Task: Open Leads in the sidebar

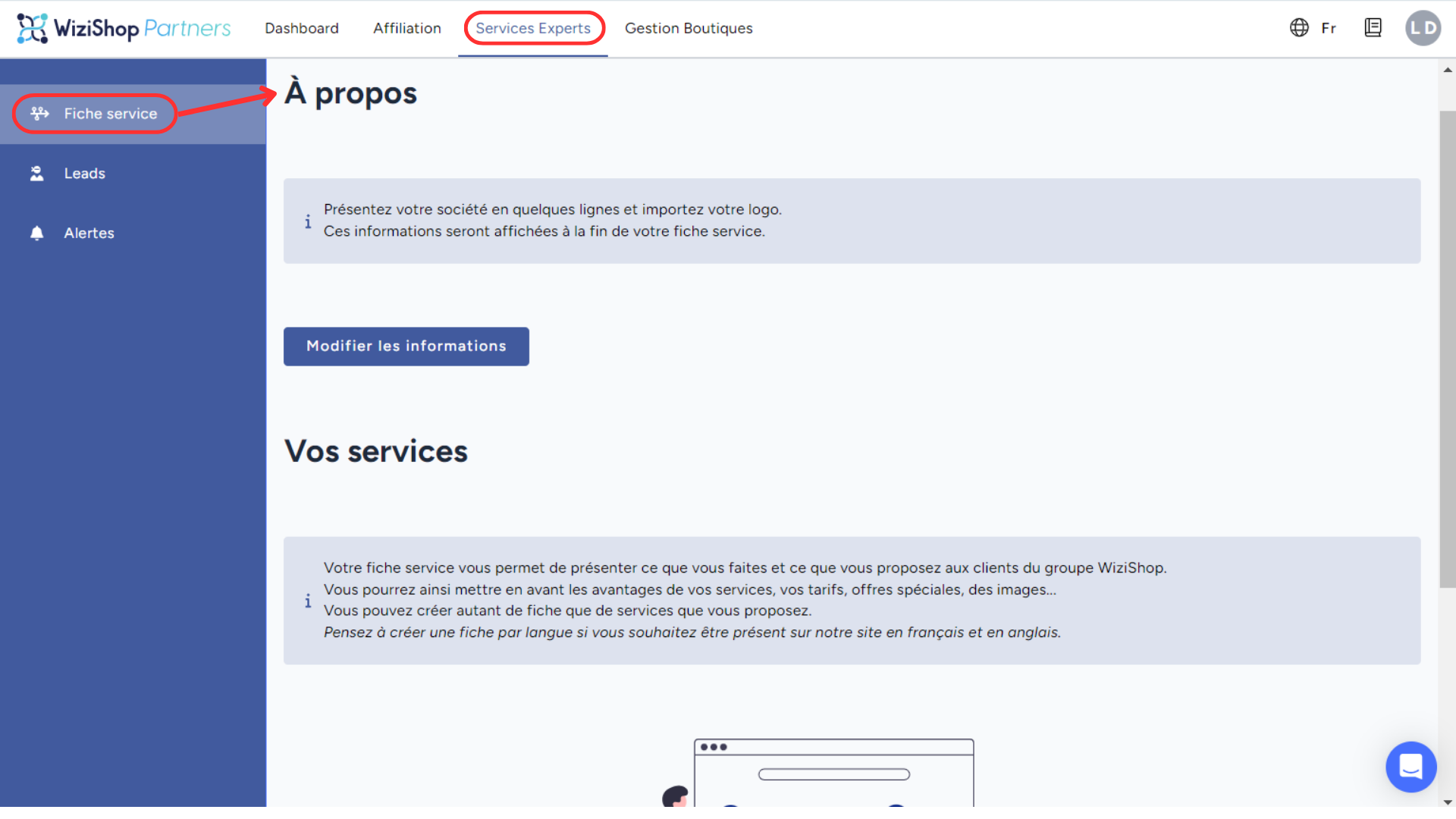Action: pyautogui.click(x=85, y=174)
